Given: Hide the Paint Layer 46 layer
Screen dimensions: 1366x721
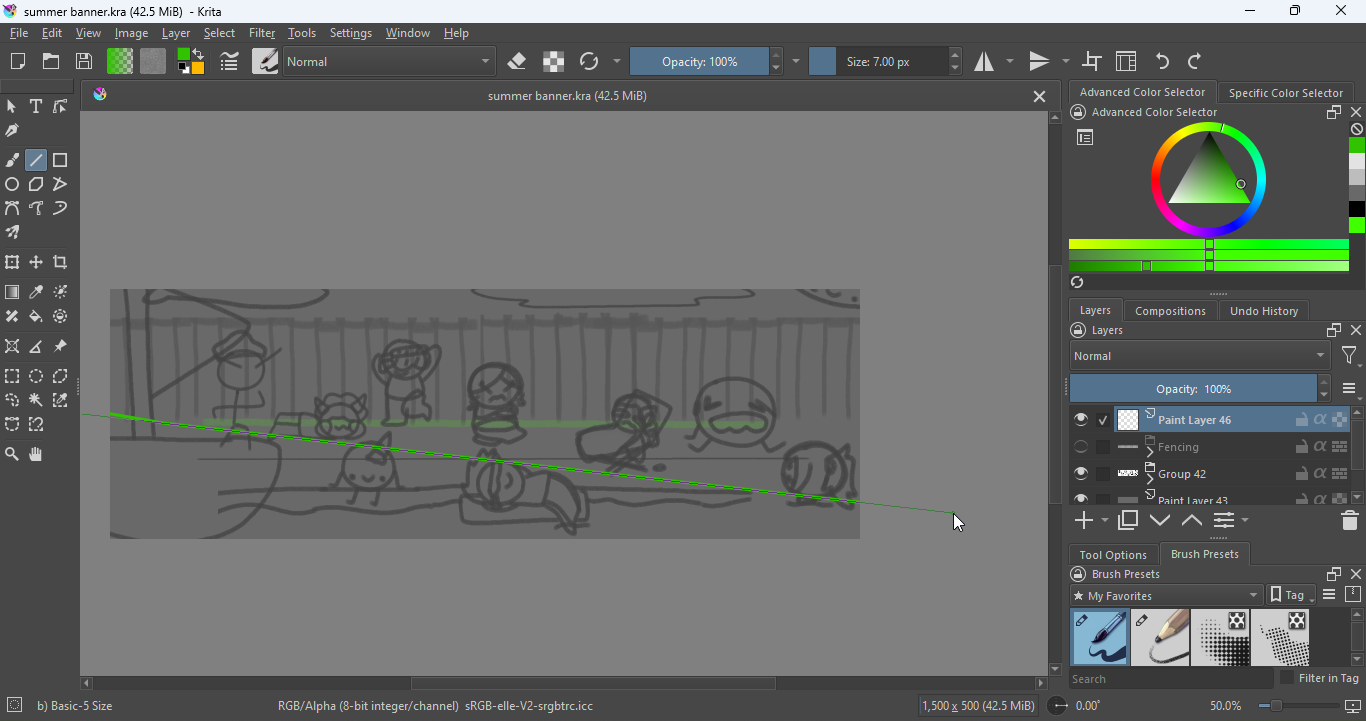Looking at the screenshot, I should tap(1081, 420).
